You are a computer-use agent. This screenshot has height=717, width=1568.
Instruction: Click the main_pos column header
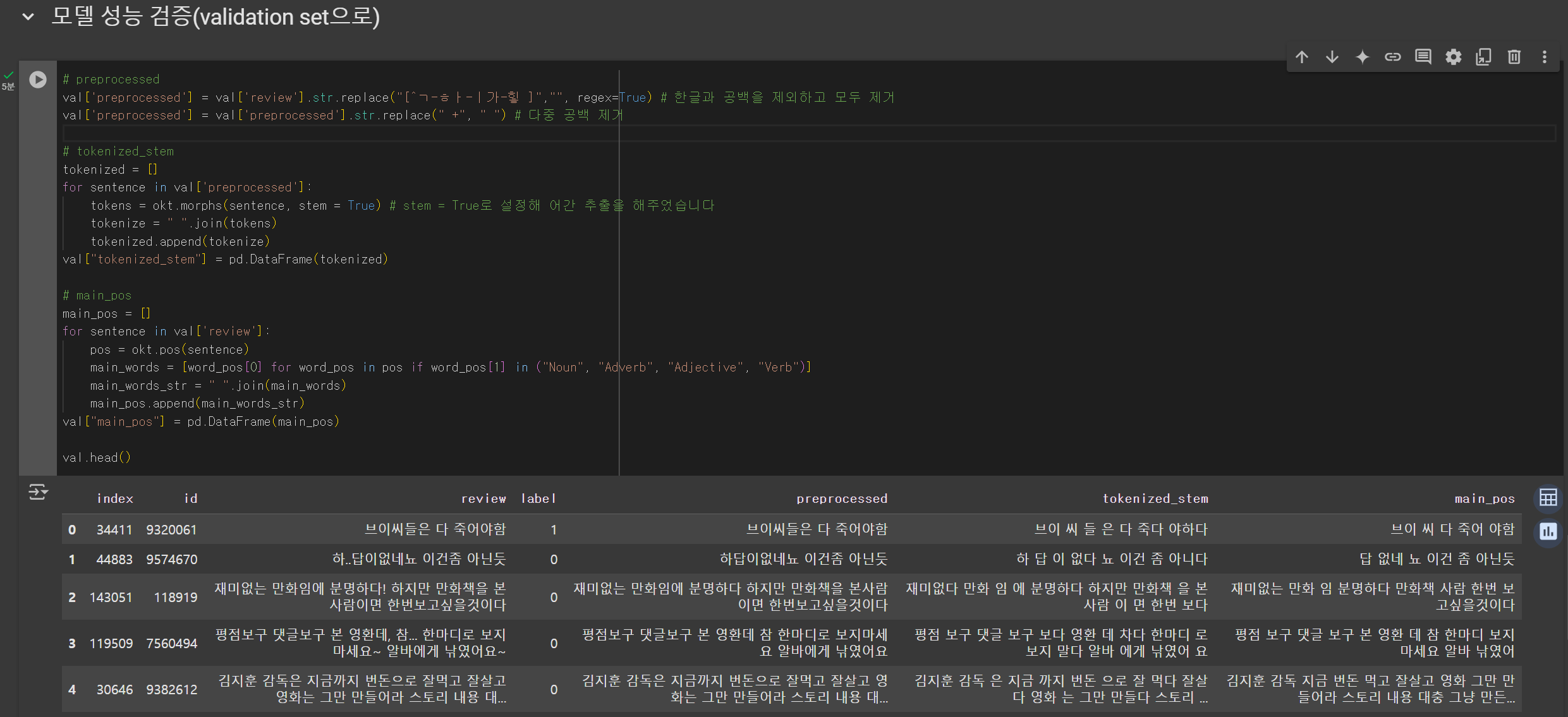pos(1484,498)
